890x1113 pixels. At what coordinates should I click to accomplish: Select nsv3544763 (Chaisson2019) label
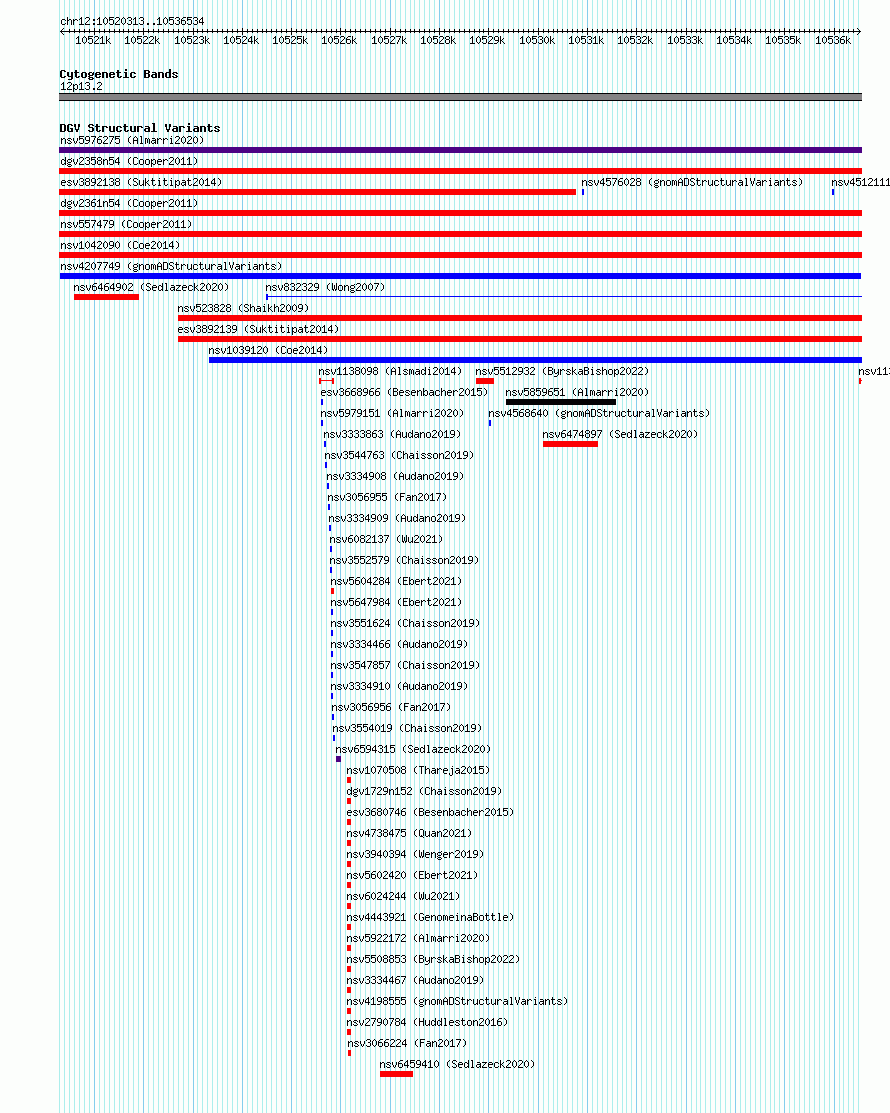tap(399, 455)
